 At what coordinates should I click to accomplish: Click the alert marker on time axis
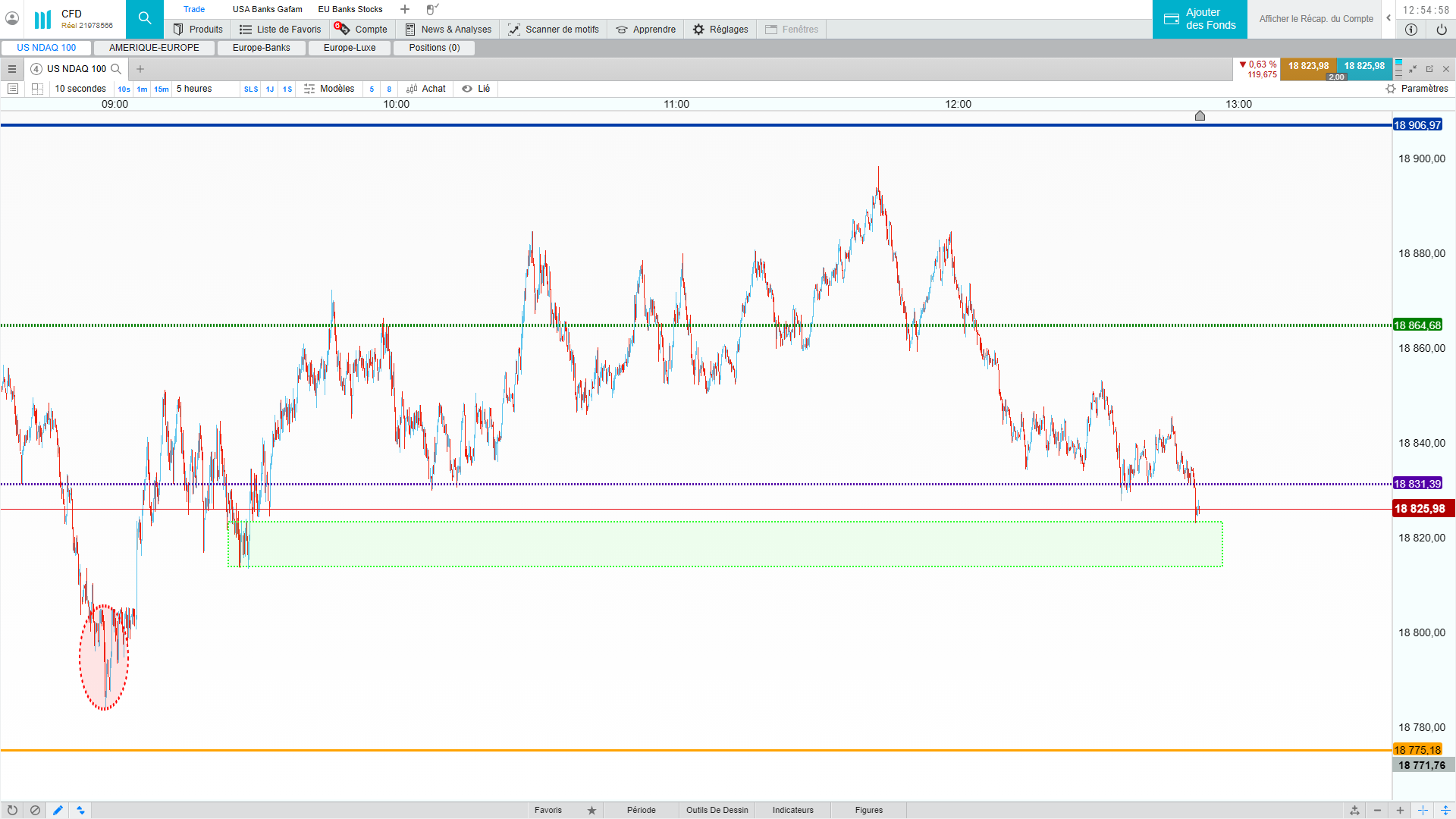pos(1200,116)
